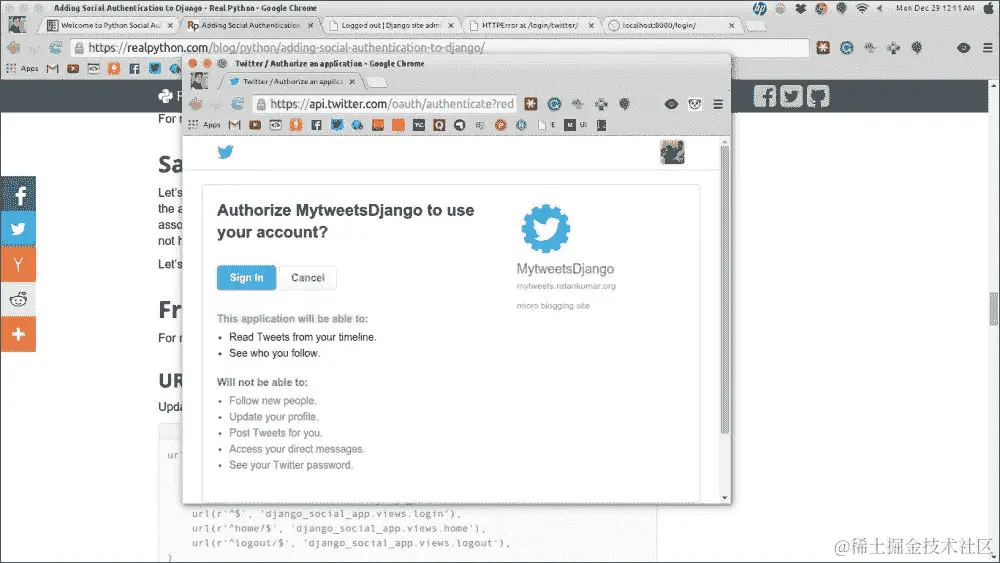Click the eye extension icon in popup toolbar

pos(671,104)
